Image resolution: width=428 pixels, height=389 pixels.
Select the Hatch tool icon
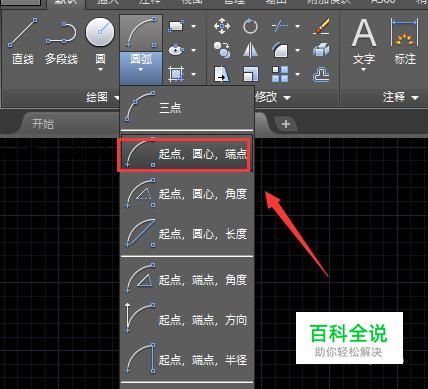[176, 74]
